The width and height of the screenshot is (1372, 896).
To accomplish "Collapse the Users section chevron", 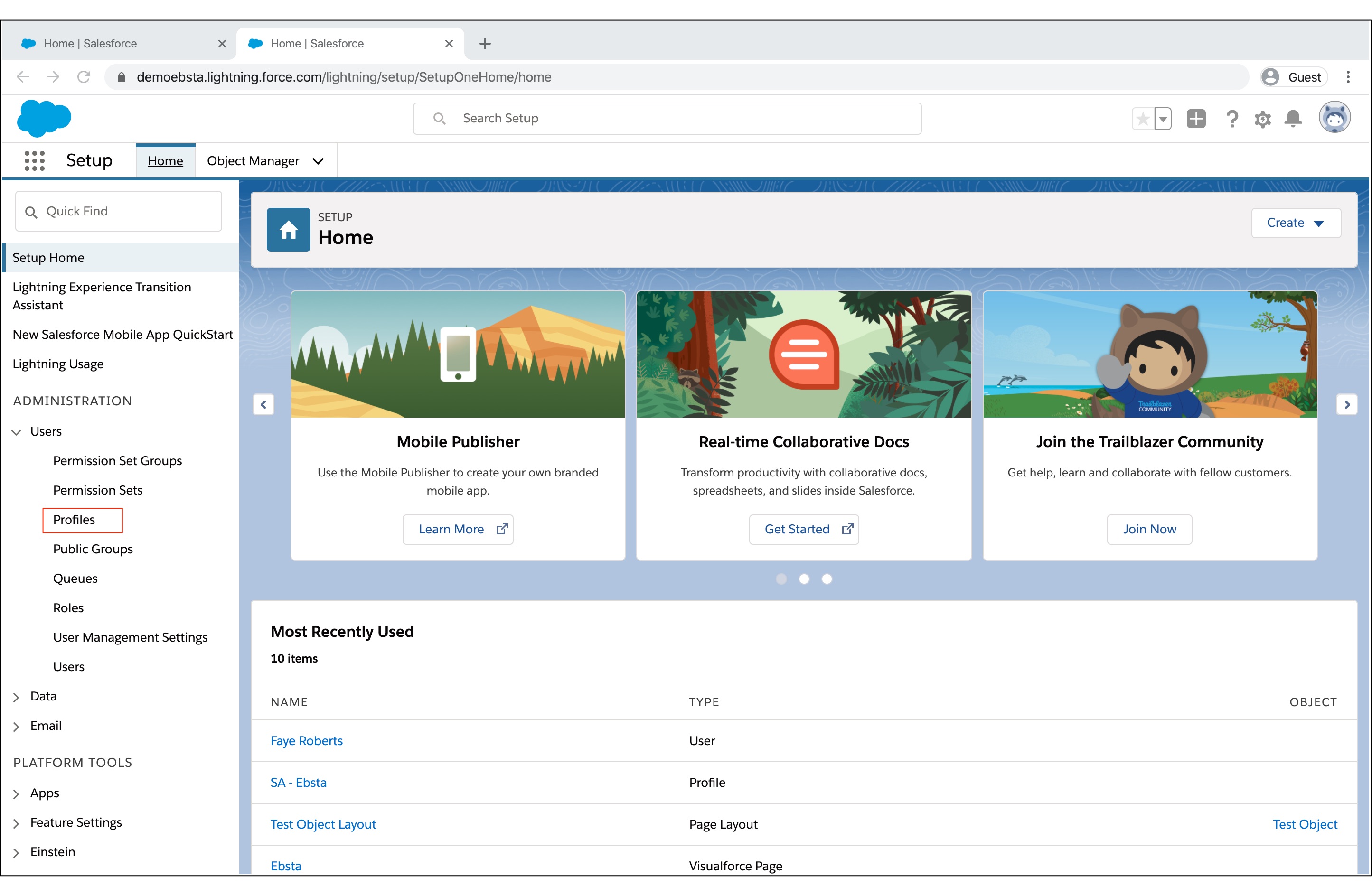I will [16, 432].
